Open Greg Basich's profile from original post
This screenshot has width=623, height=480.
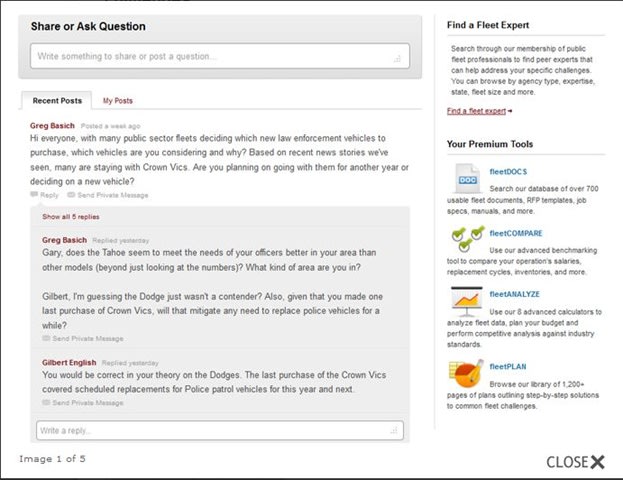point(52,126)
